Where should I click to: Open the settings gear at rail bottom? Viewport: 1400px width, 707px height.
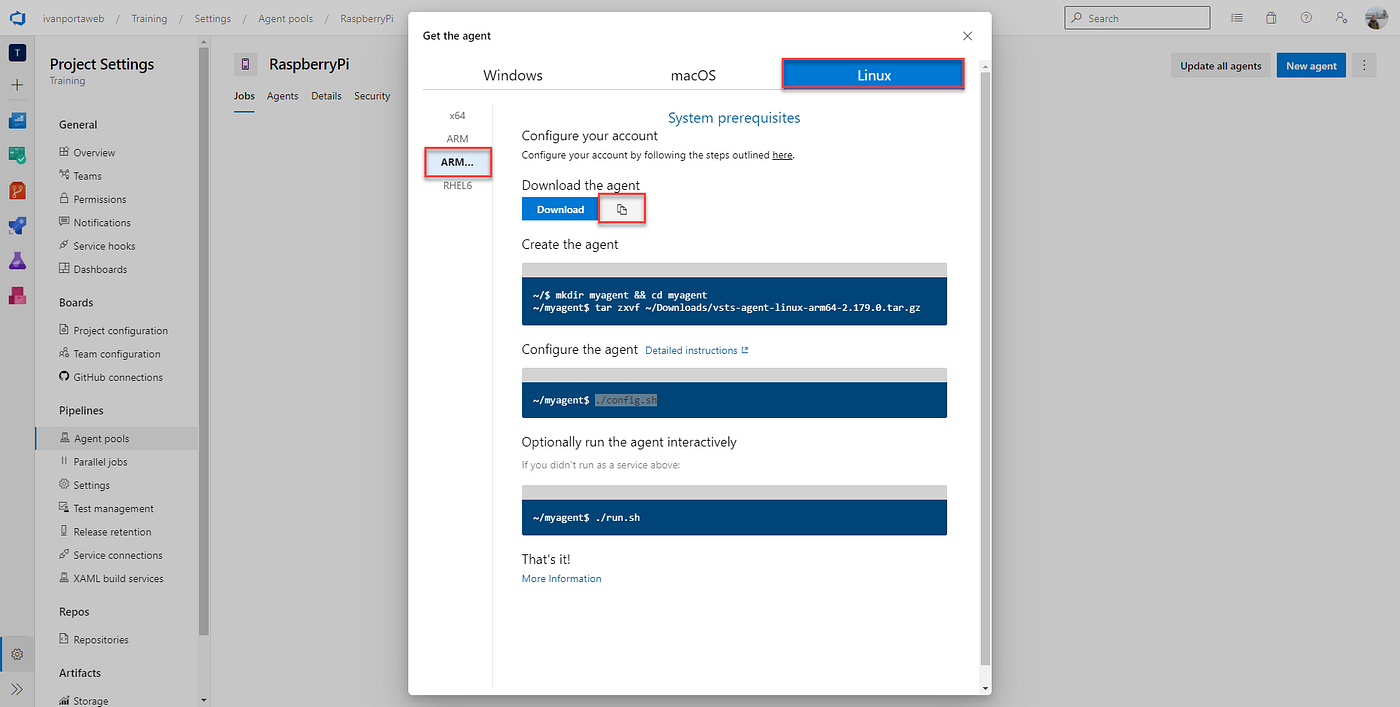coord(17,653)
